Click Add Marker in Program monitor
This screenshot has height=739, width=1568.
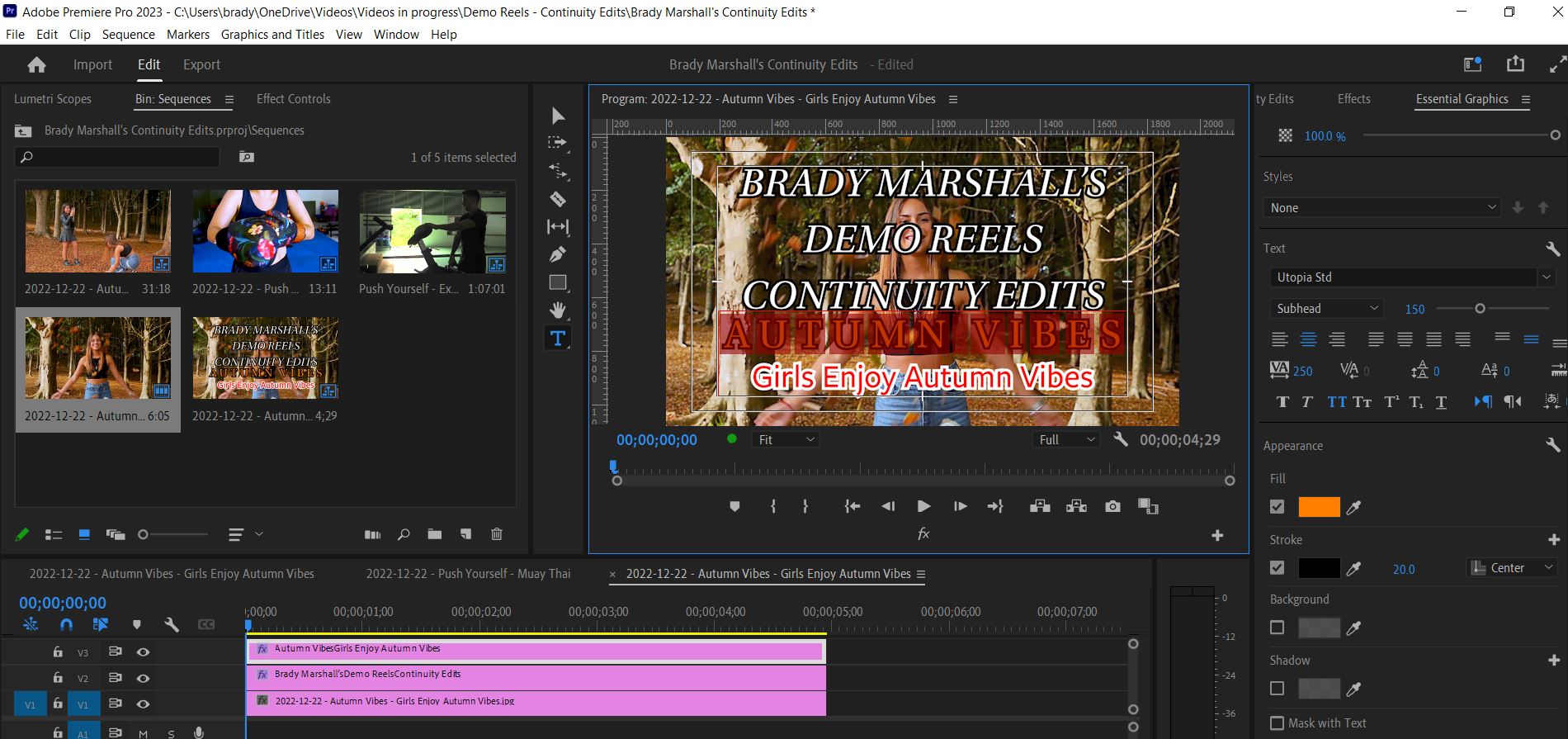tap(734, 506)
